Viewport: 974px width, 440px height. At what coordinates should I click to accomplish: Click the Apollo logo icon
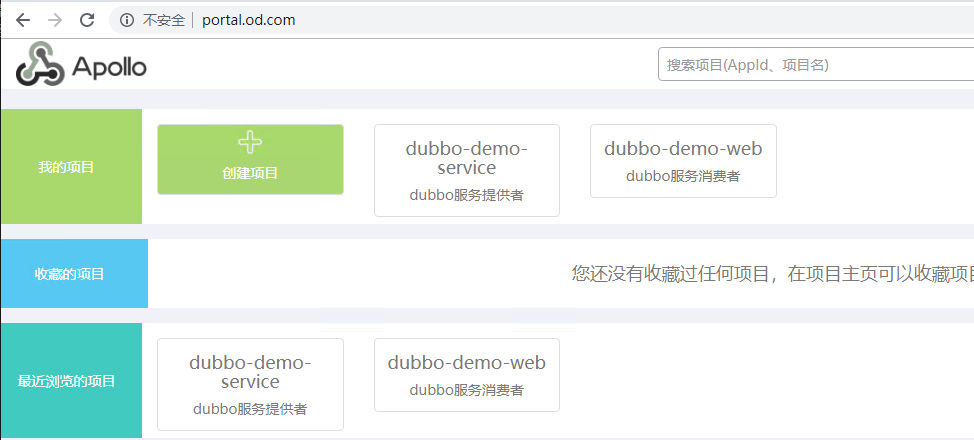pyautogui.click(x=39, y=65)
